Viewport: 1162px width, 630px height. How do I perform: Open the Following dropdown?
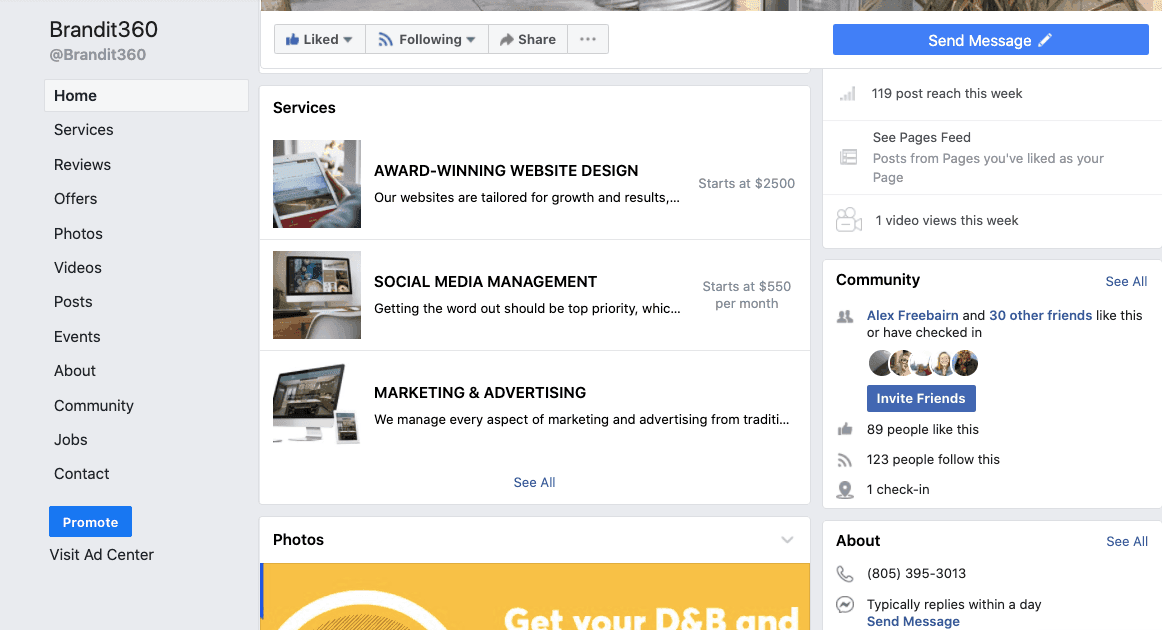tap(426, 39)
